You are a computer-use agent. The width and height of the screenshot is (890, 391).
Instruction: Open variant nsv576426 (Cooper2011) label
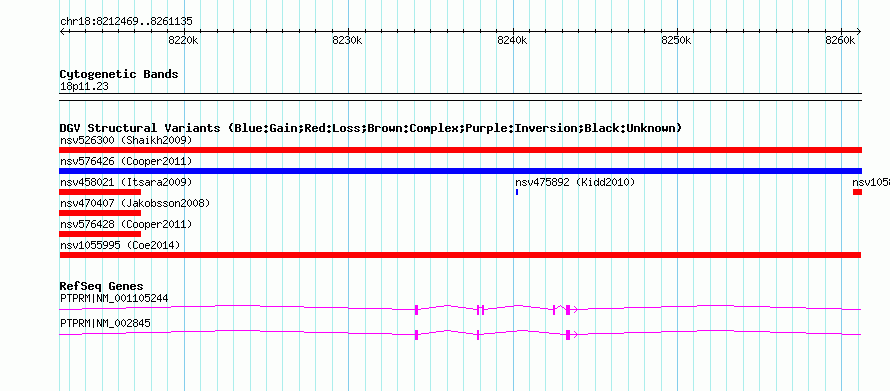(126, 161)
